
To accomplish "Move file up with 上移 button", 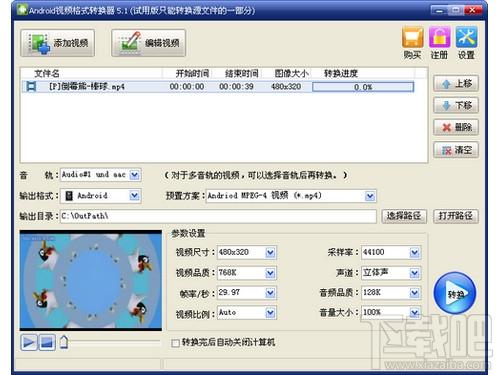I will [456, 83].
